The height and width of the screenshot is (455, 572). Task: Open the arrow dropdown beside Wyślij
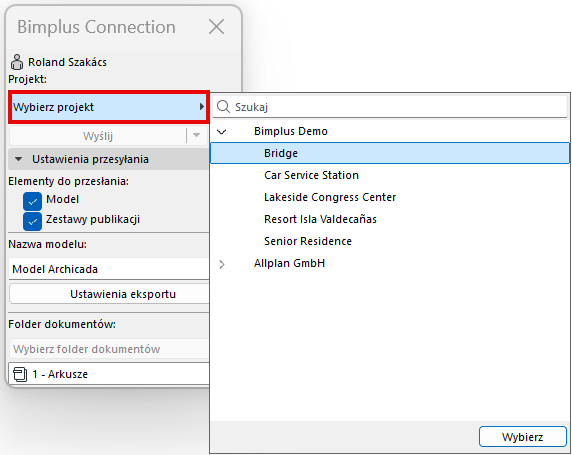pyautogui.click(x=196, y=135)
